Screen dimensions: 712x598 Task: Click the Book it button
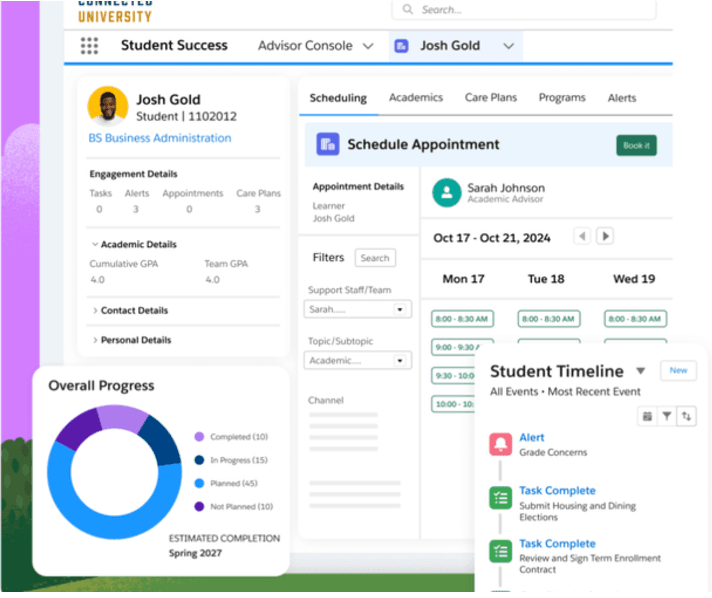pos(636,145)
